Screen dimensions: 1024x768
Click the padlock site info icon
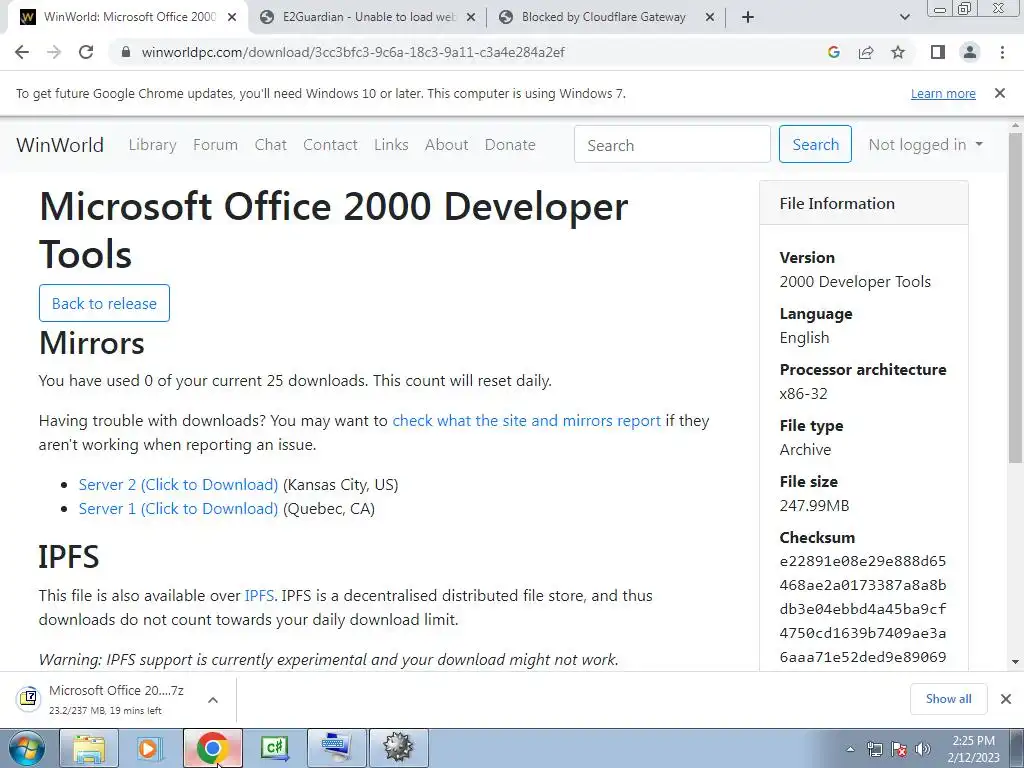click(x=126, y=52)
